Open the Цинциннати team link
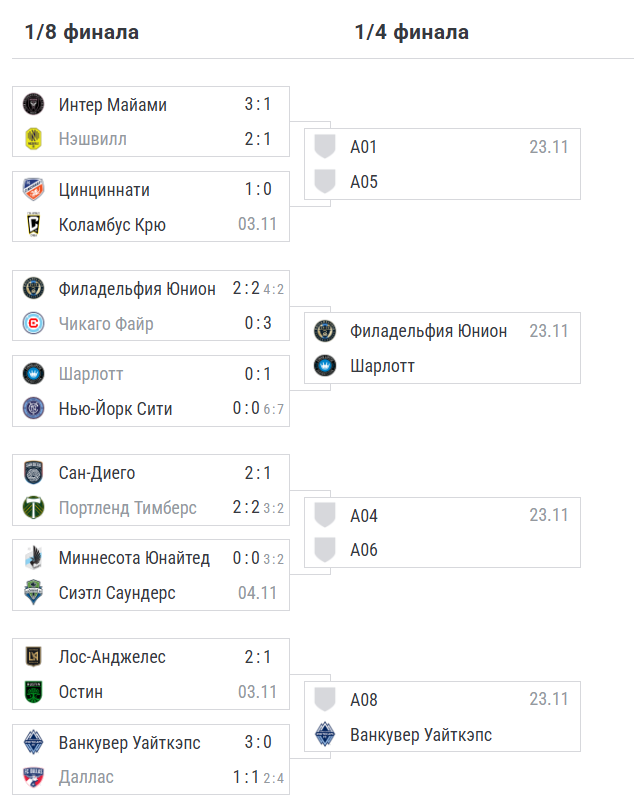Image resolution: width=634 pixels, height=795 pixels. [x=104, y=190]
